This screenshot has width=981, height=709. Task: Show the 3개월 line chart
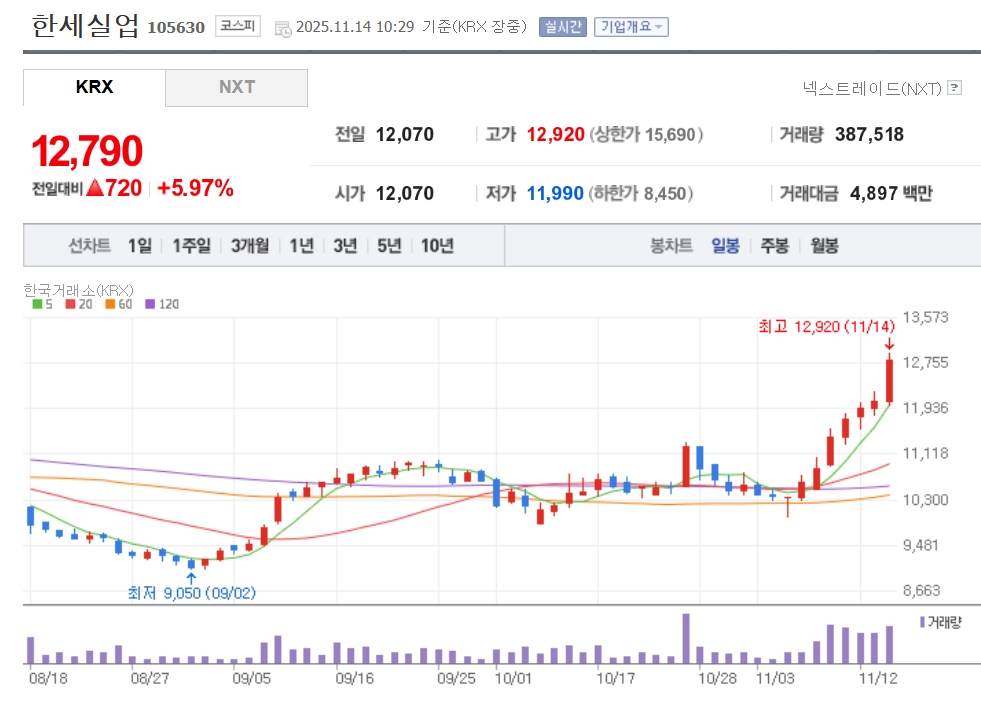249,246
